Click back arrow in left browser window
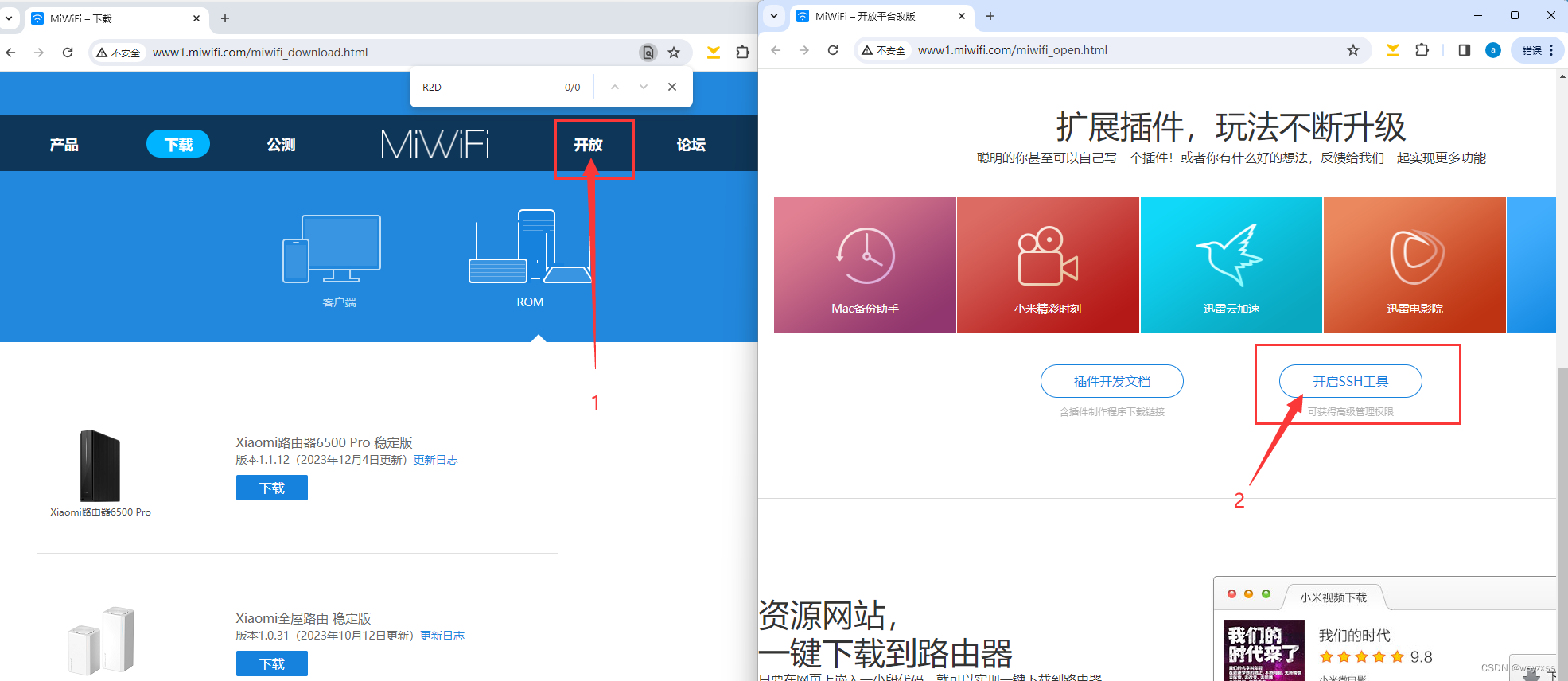Image resolution: width=1568 pixels, height=681 pixels. click(10, 53)
